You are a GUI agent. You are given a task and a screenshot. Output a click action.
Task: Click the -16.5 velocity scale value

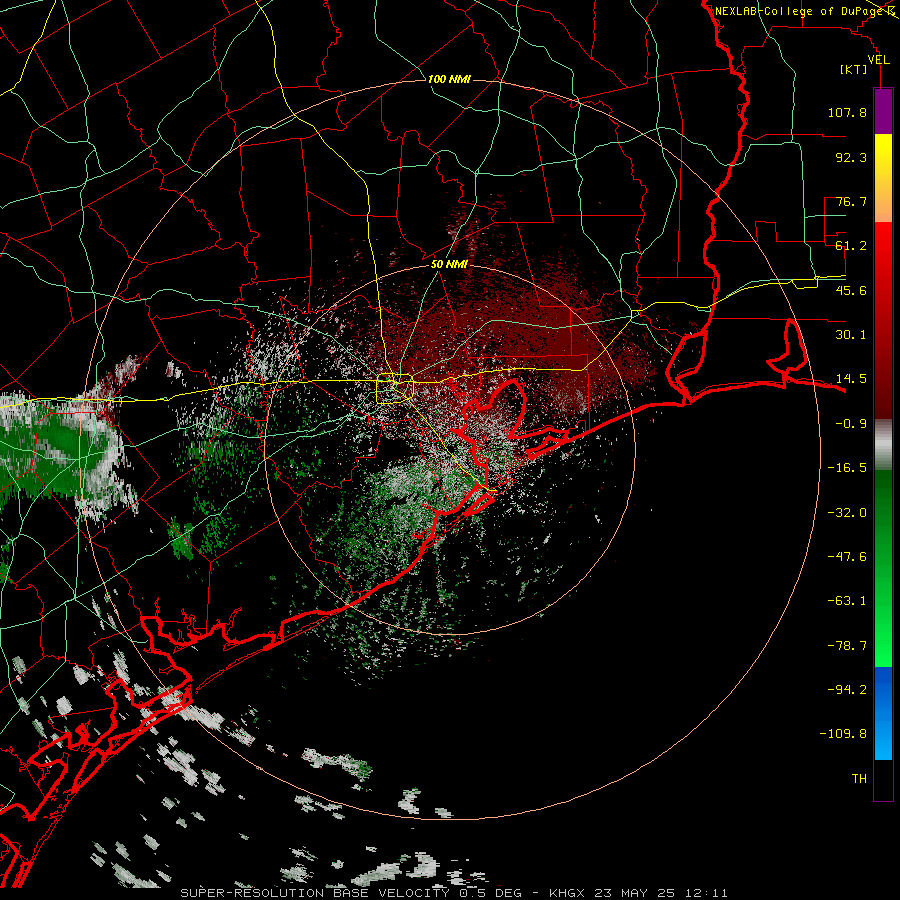(847, 468)
